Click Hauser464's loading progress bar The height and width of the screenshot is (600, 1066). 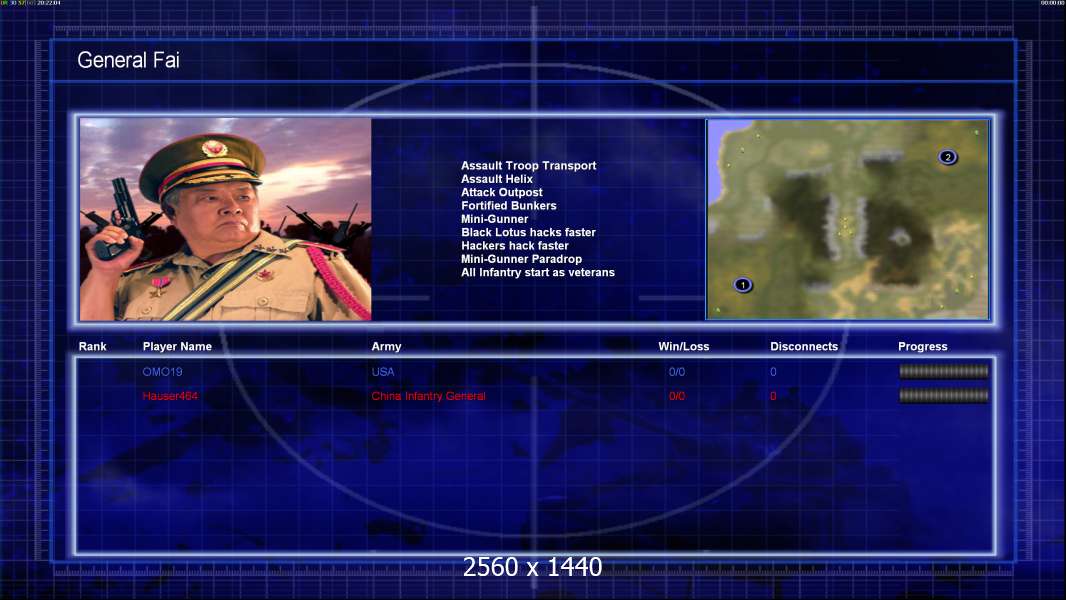pyautogui.click(x=944, y=395)
